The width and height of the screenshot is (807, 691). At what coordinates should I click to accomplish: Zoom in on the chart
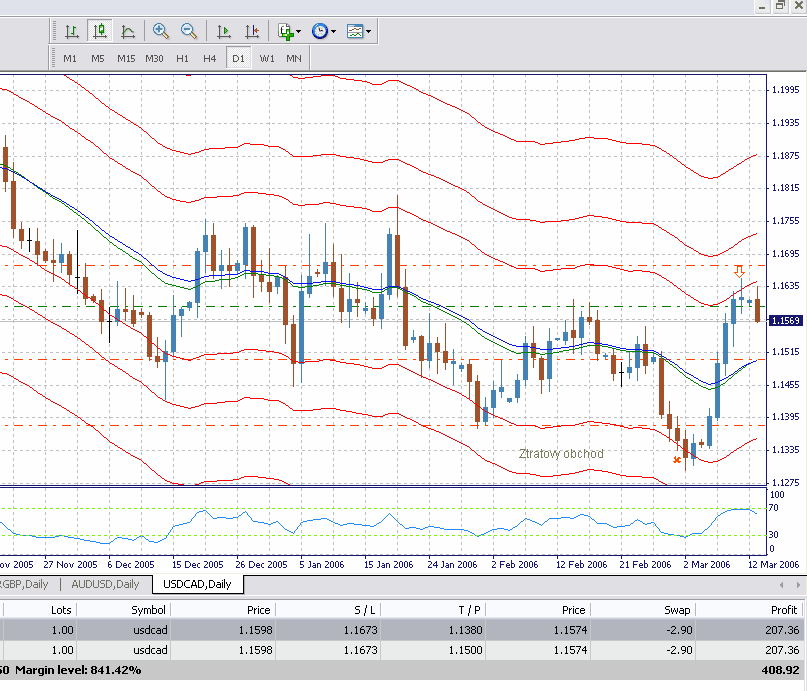tap(160, 31)
